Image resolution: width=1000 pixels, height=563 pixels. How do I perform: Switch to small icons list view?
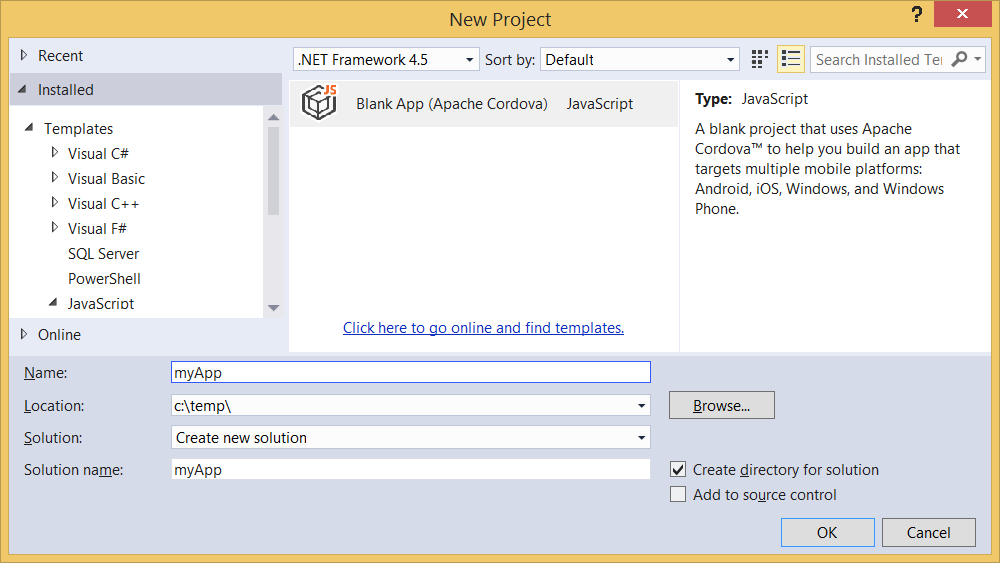pyautogui.click(x=791, y=59)
